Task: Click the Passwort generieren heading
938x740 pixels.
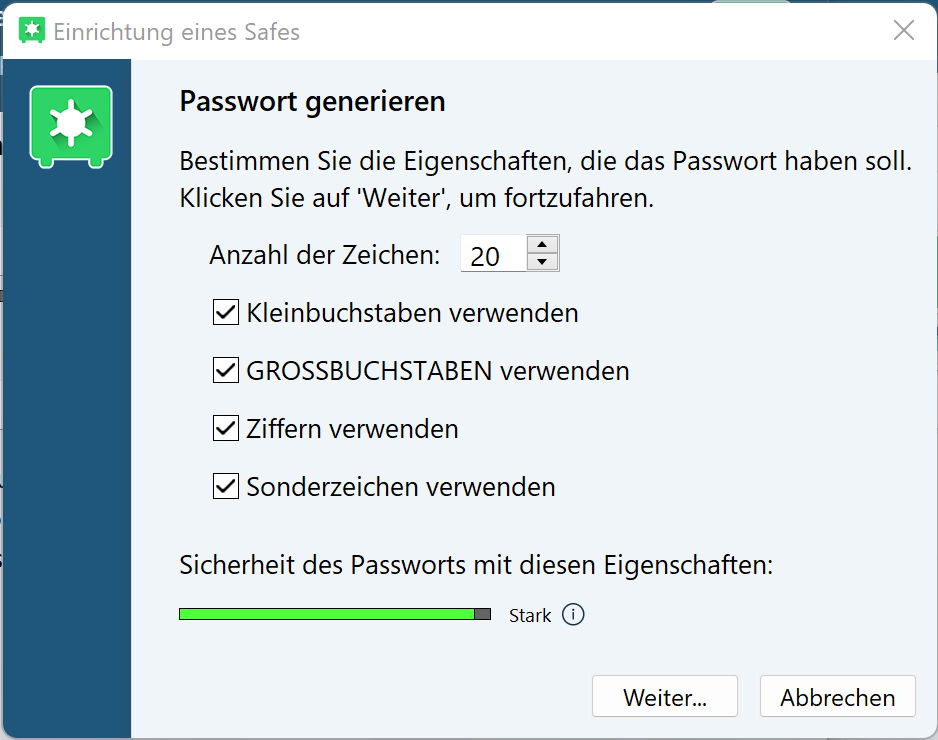Action: click(x=312, y=102)
